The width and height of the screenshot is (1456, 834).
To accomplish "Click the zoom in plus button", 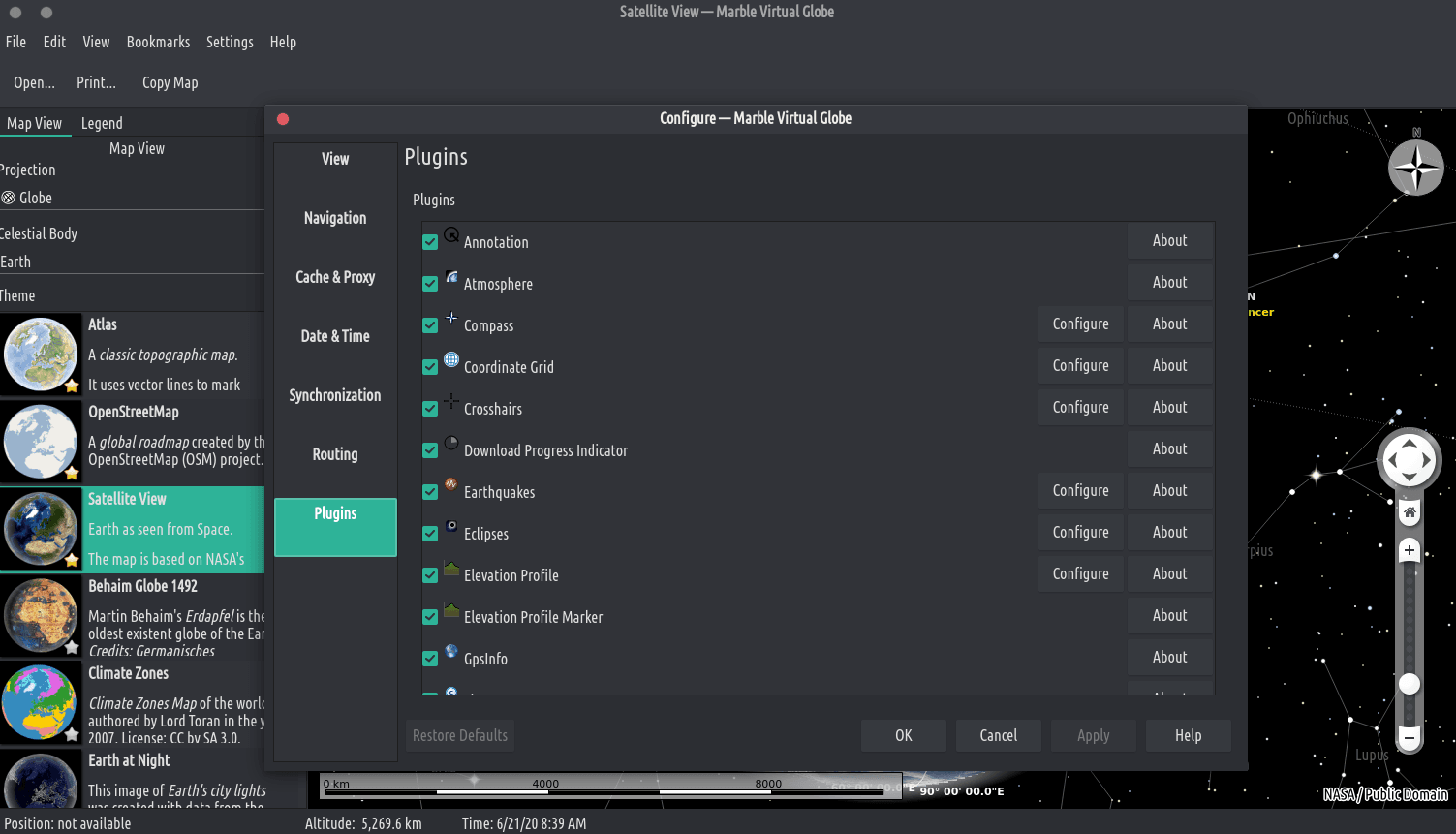I will pyautogui.click(x=1410, y=550).
